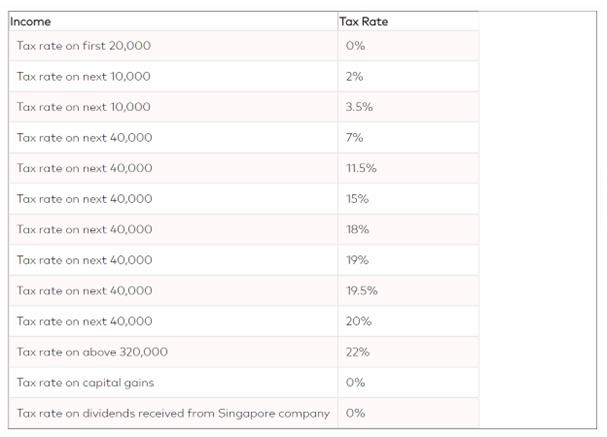Click the Tax Rate column header
The width and height of the screenshot is (607, 437).
(x=366, y=21)
